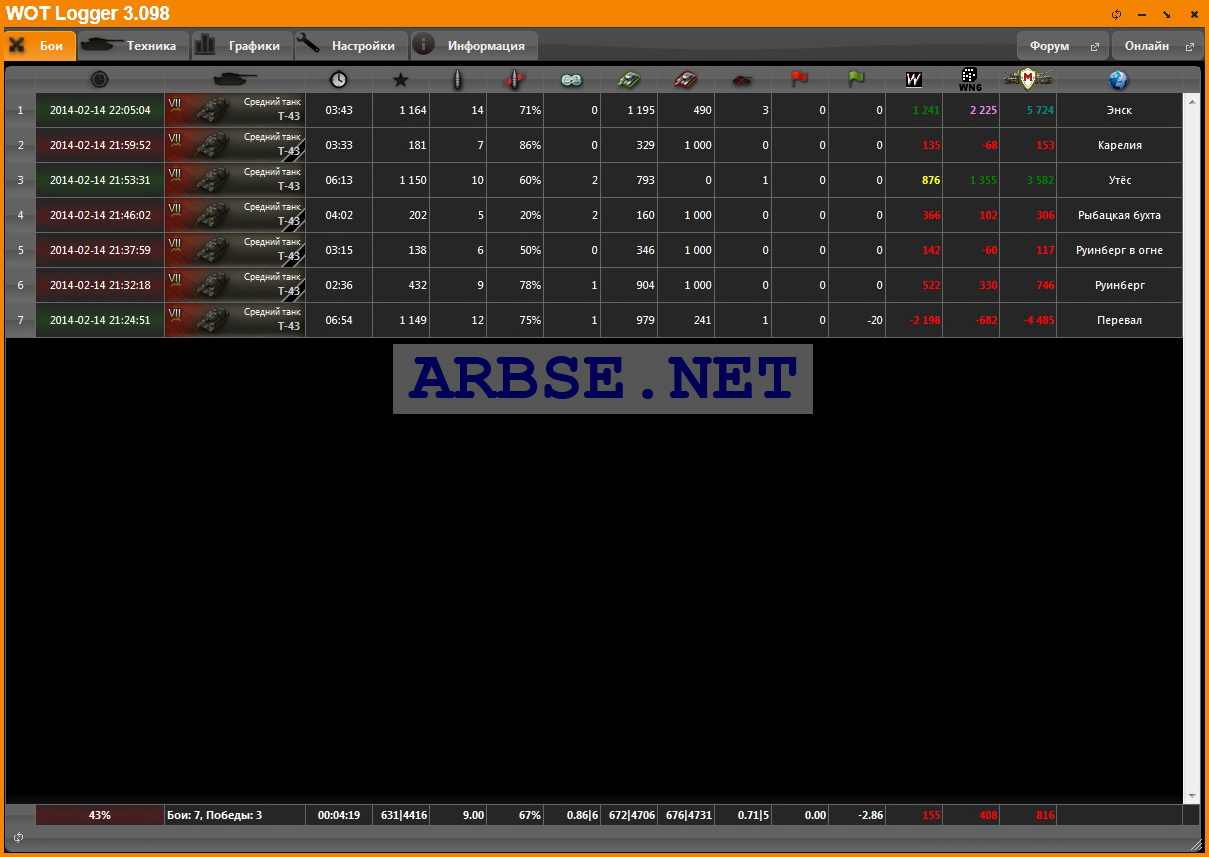Sort by damage received red tank icon
The image size is (1209, 857).
[x=686, y=79]
